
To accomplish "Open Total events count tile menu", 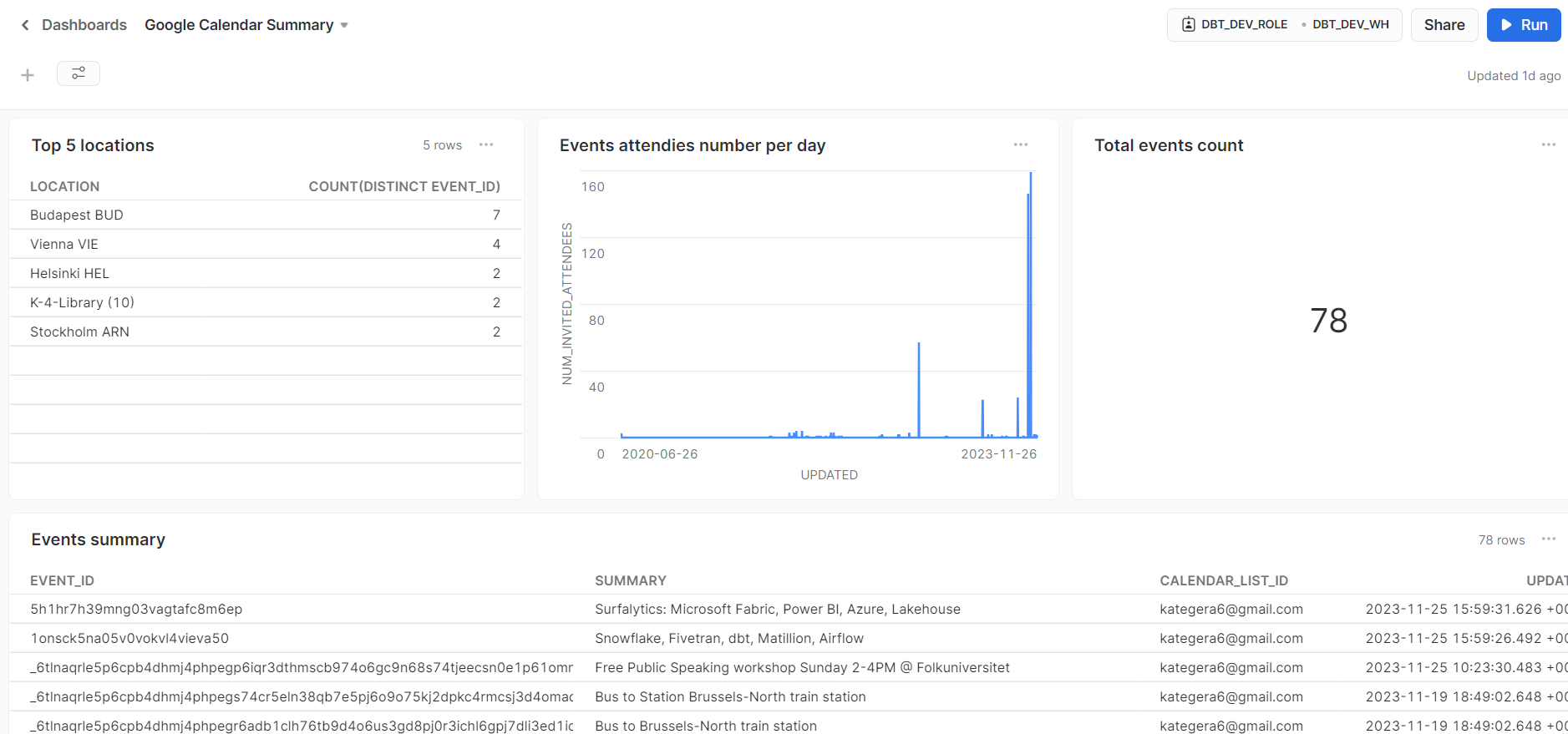I will click(1549, 144).
